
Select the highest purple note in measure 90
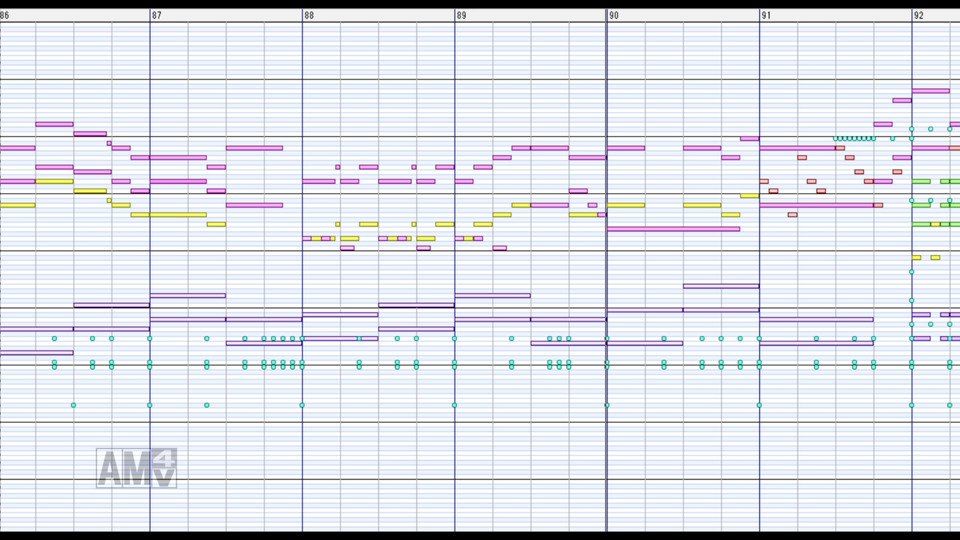tap(721, 286)
